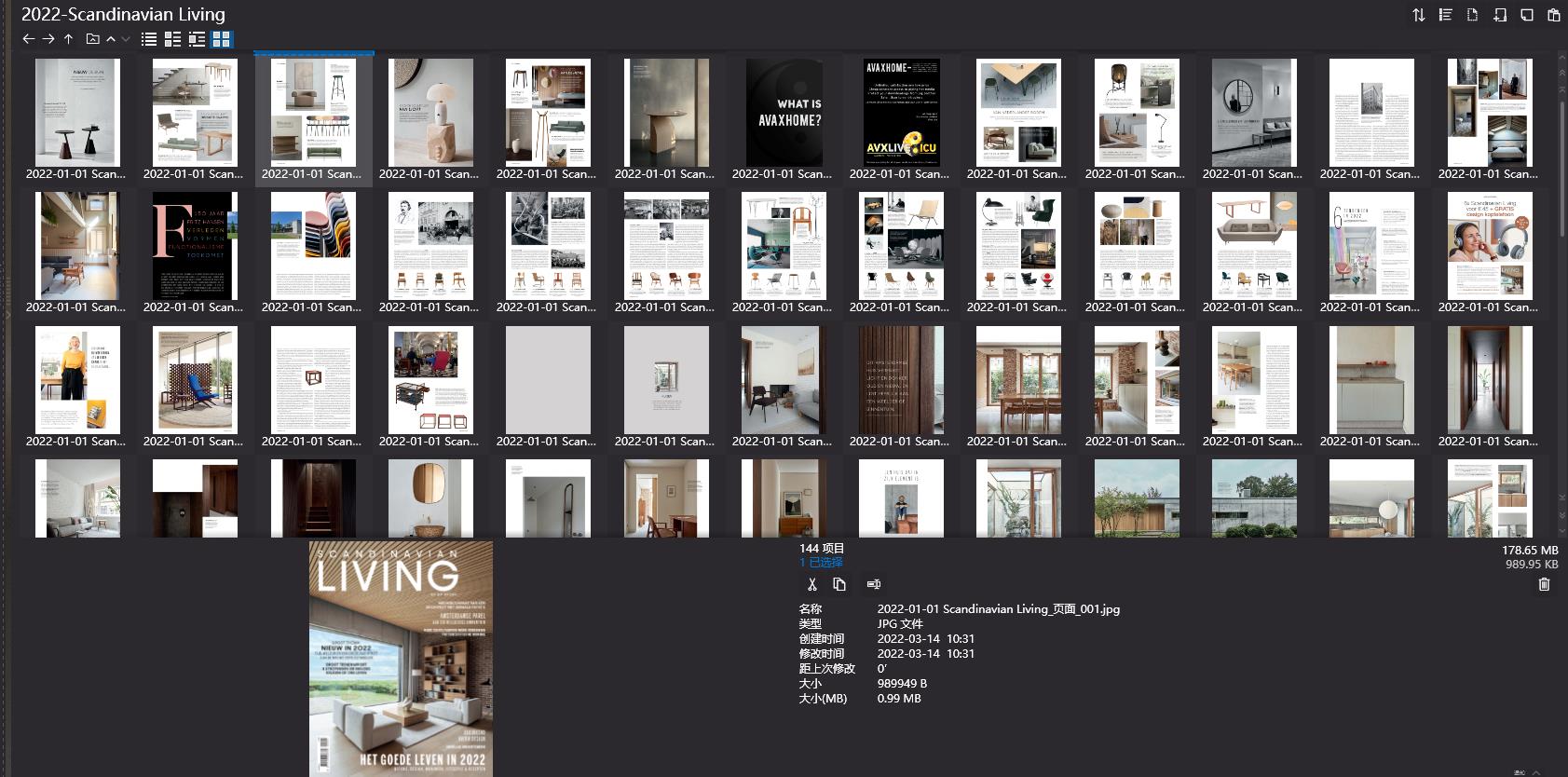
Task: Switch to plain list view
Action: (x=149, y=39)
